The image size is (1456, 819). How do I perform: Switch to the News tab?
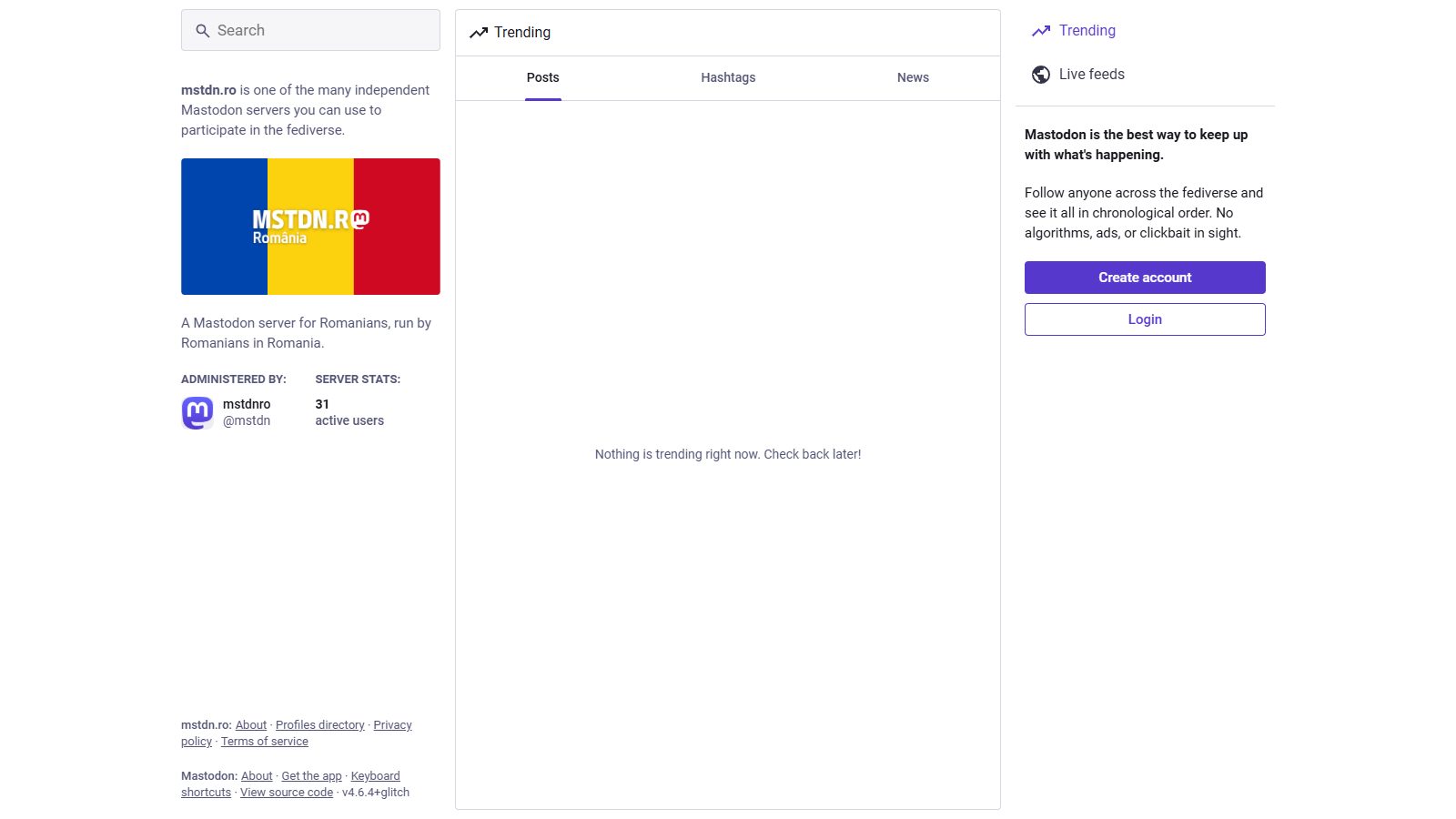pos(913,77)
